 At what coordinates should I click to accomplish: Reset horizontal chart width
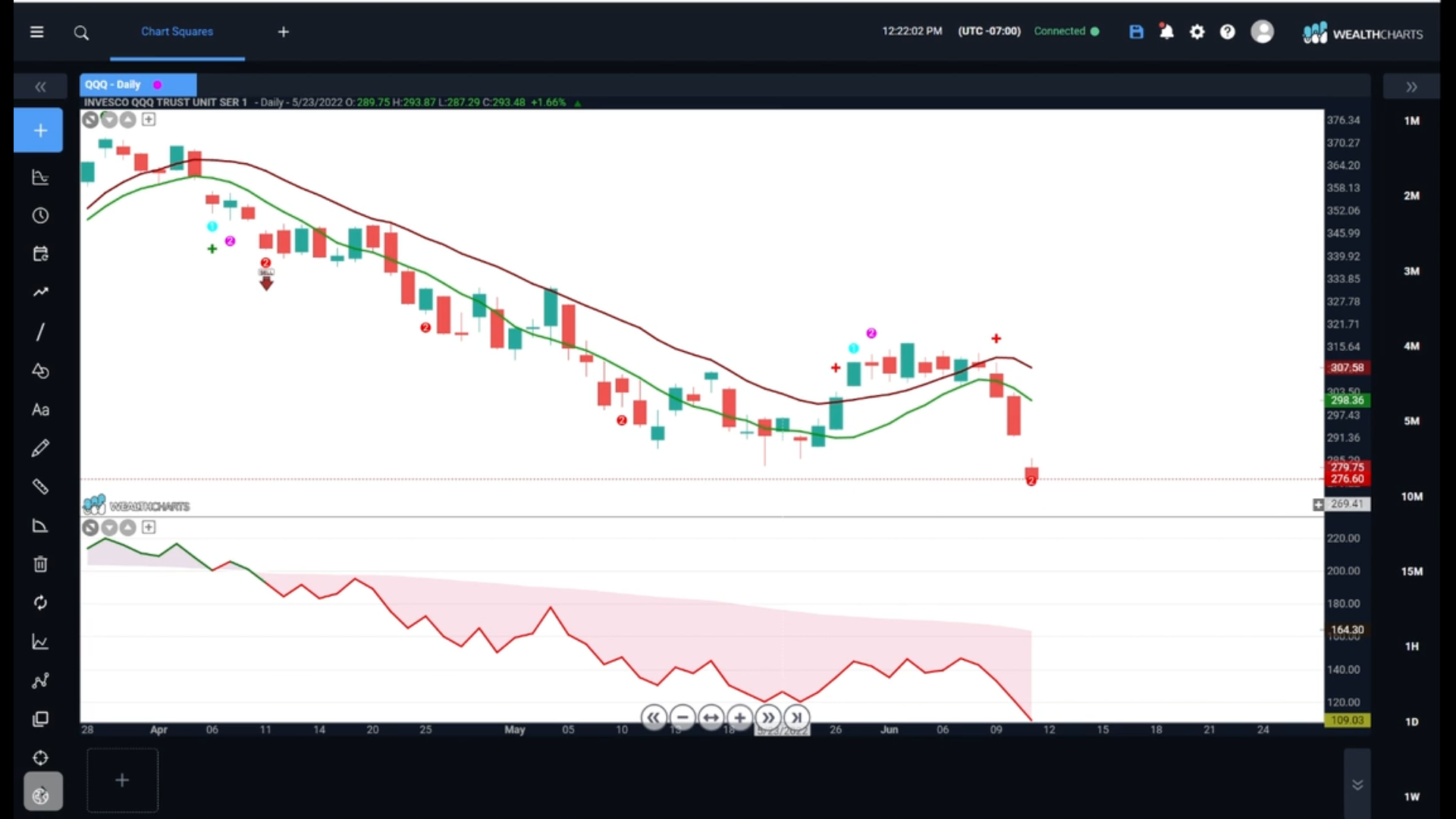(x=711, y=717)
